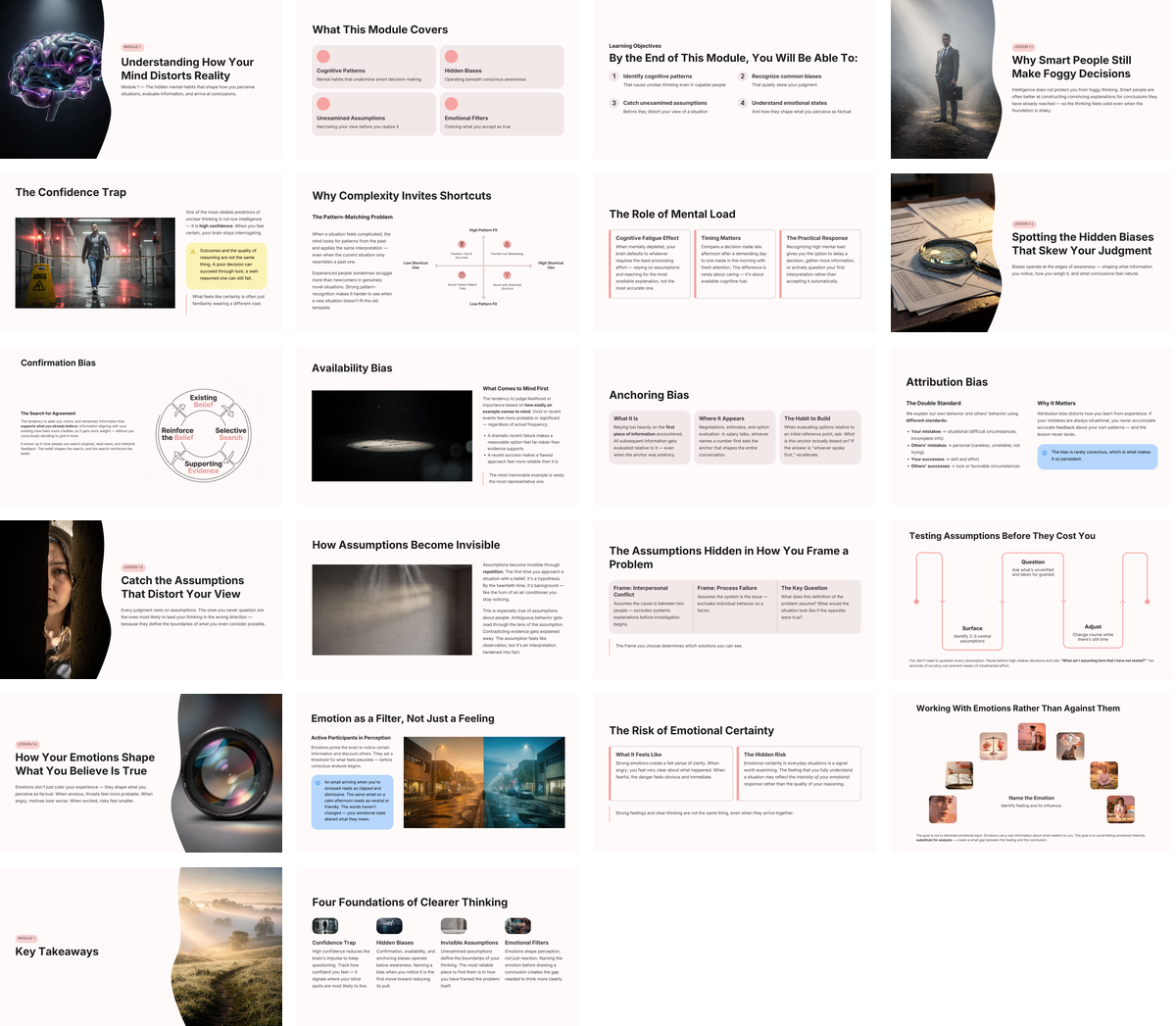This screenshot has width=1176, height=1026.
Task: Click the street scene photo in Emotion as a Filter
Action: coord(485,781)
